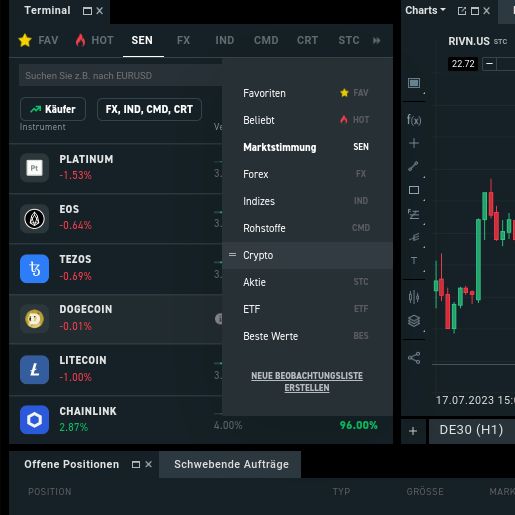Choose Marktstimmung menu entry
515x515 pixels.
coord(307,147)
